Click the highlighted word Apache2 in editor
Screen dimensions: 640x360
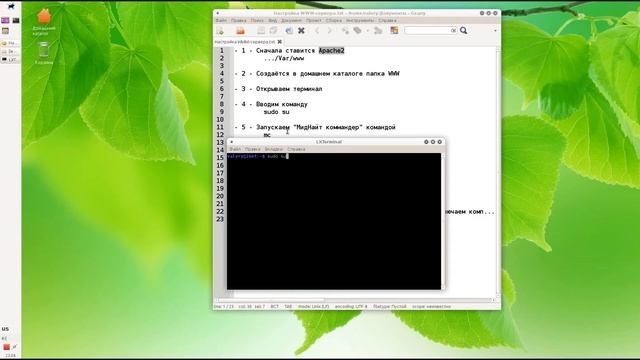(x=331, y=51)
